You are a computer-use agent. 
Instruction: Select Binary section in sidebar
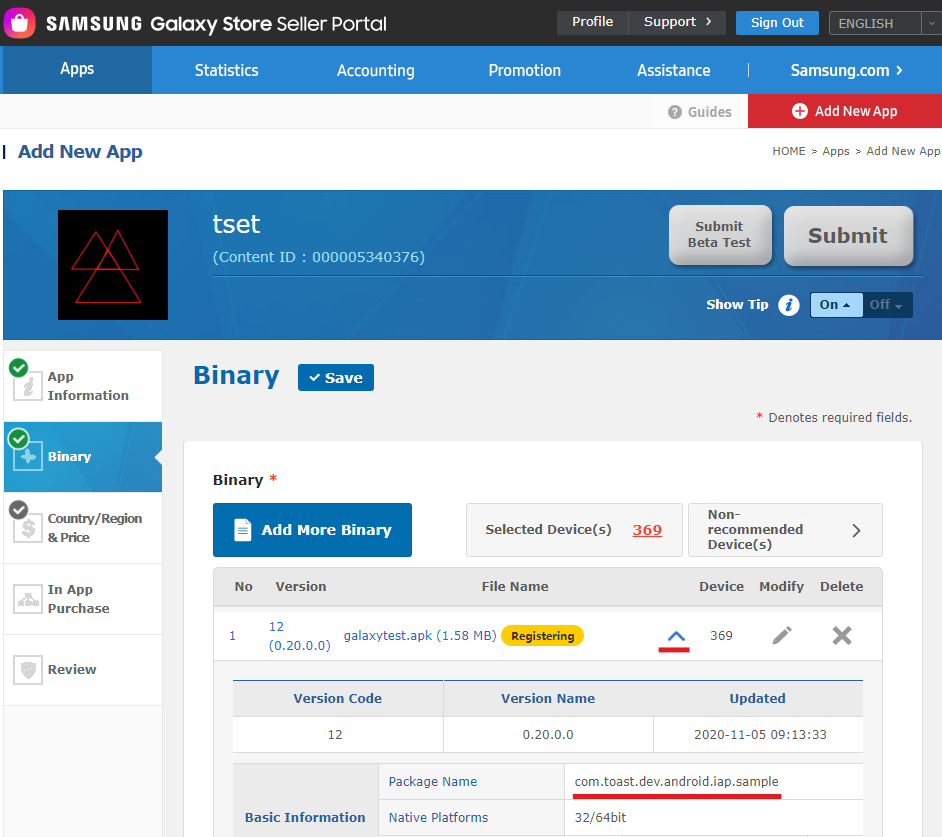[83, 457]
